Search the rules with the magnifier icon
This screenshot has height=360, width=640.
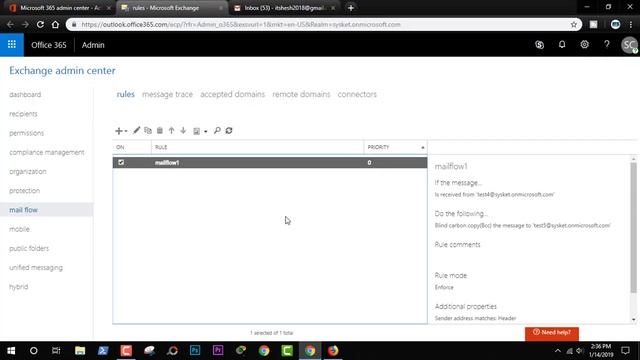pos(217,131)
